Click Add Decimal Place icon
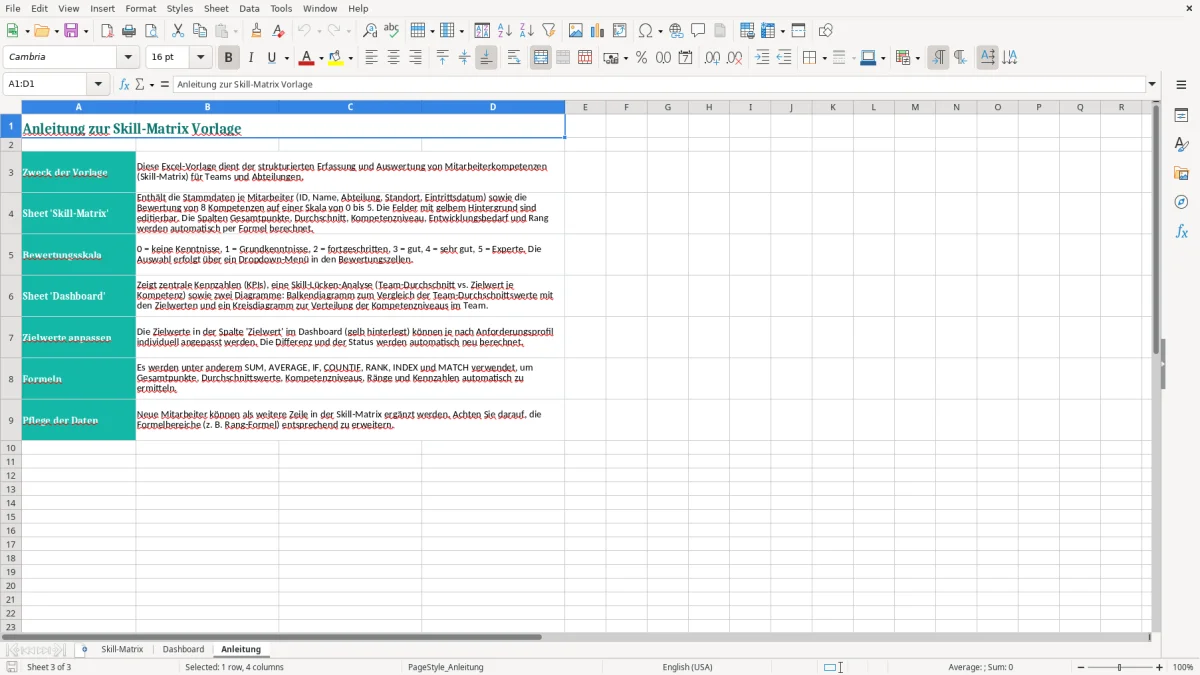Viewport: 1200px width, 675px height. tap(712, 58)
